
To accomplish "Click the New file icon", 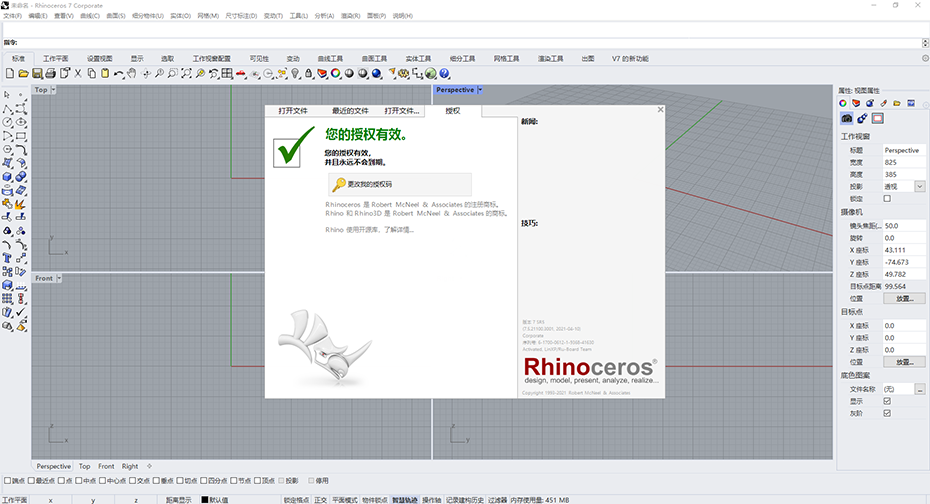I will click(9, 74).
